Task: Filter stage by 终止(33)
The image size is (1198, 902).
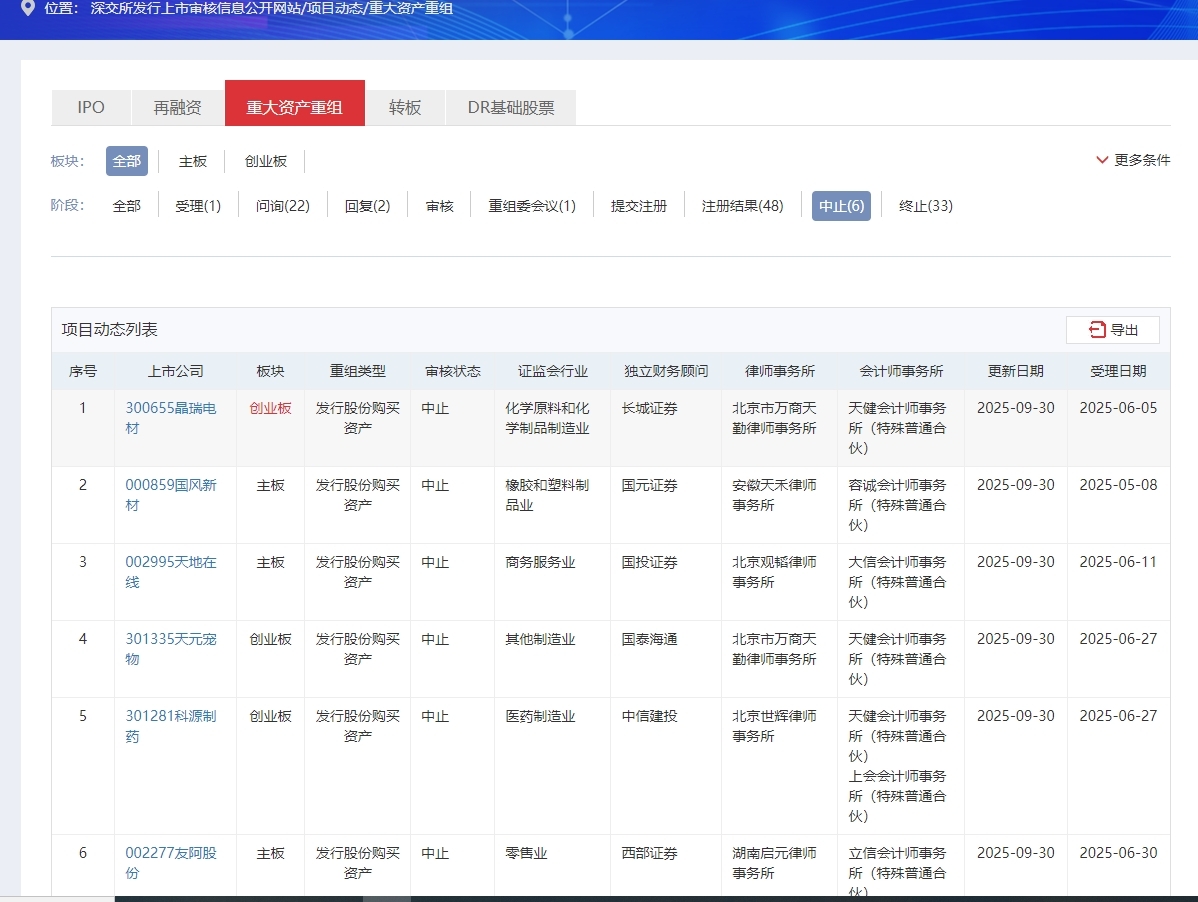Action: [926, 206]
